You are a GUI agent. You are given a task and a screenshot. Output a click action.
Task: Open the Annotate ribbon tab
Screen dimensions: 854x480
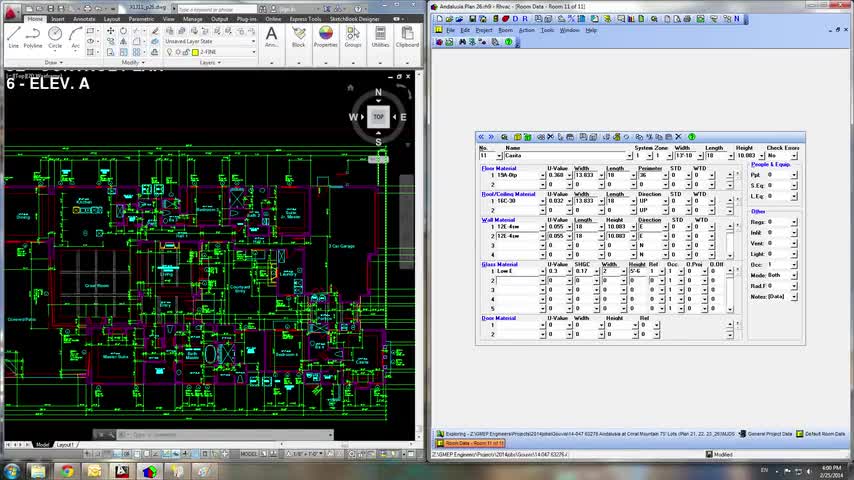click(x=85, y=19)
